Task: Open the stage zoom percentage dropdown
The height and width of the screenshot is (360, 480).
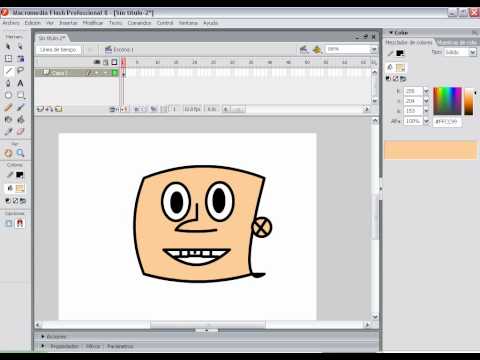Action: pos(374,50)
